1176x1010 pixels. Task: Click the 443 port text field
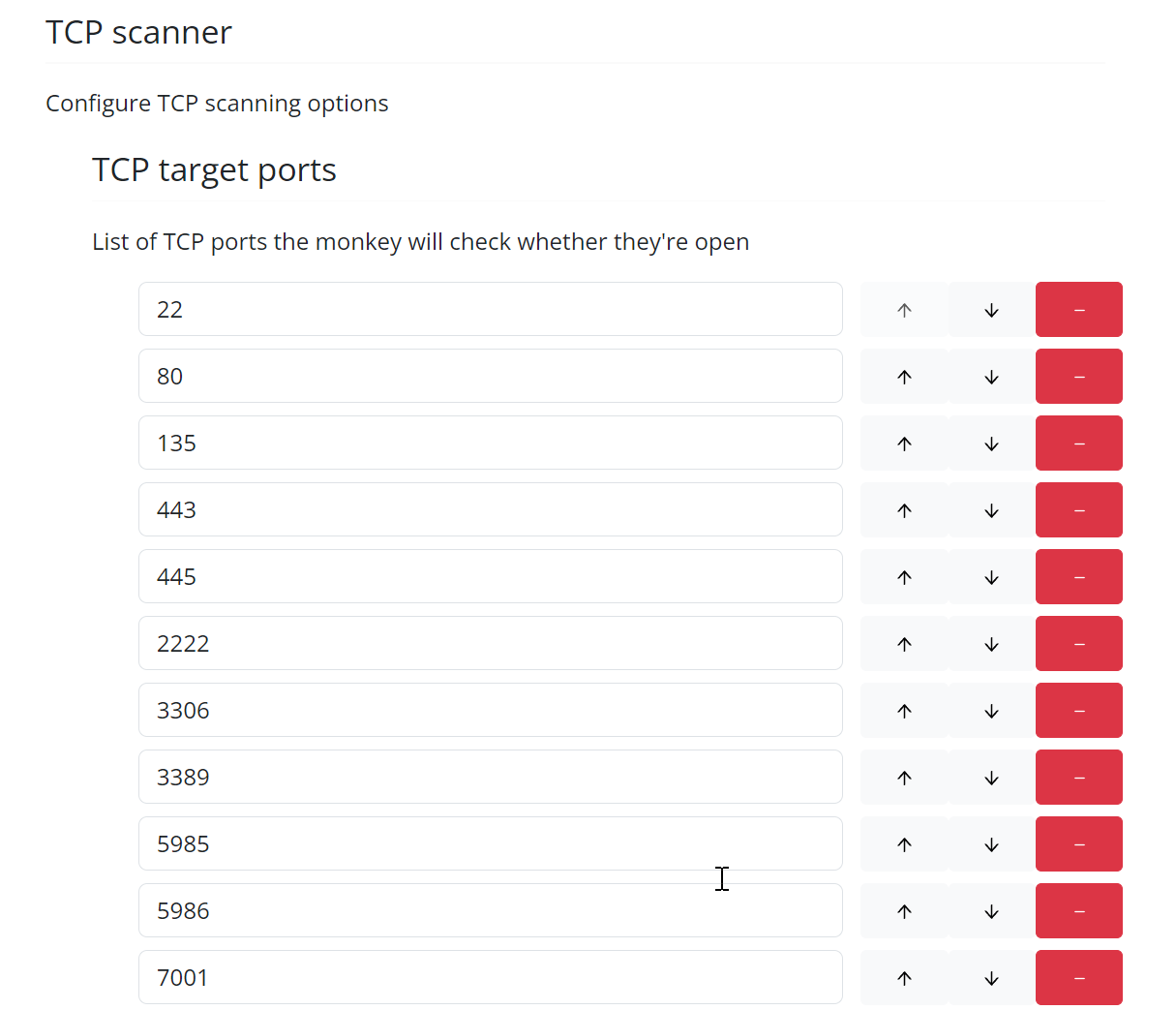[490, 510]
